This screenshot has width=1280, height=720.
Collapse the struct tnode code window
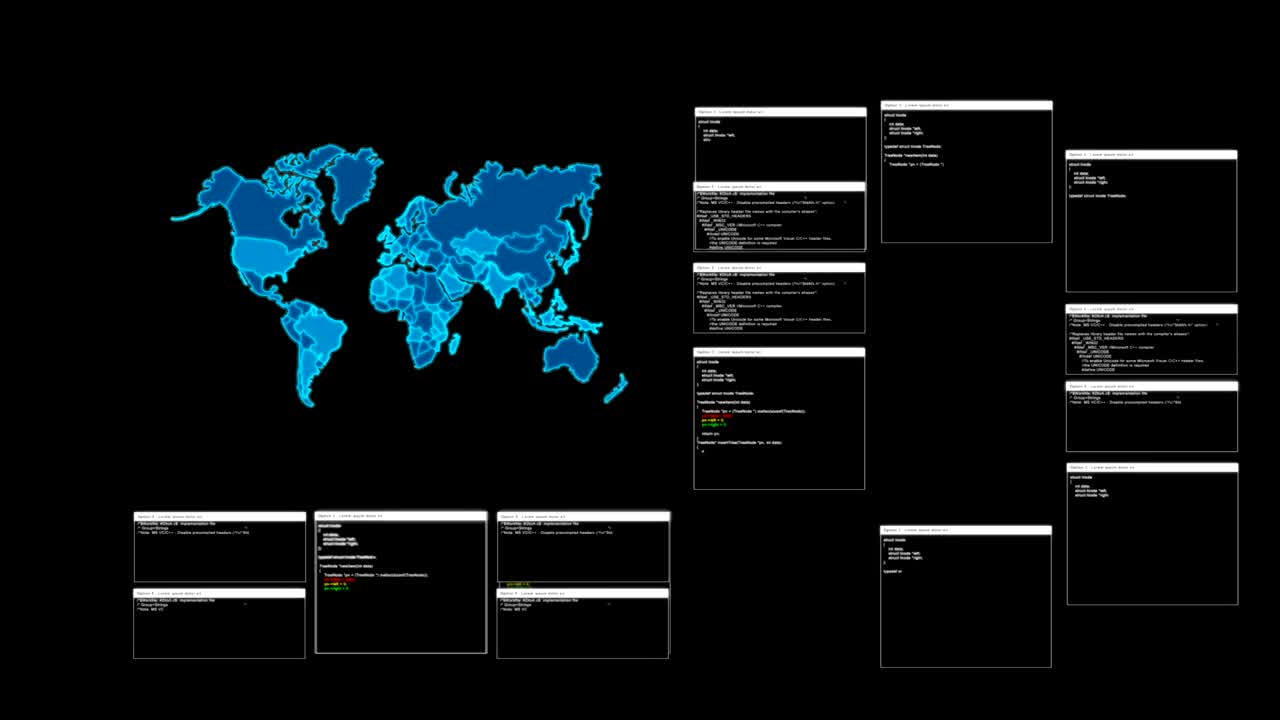click(x=780, y=111)
